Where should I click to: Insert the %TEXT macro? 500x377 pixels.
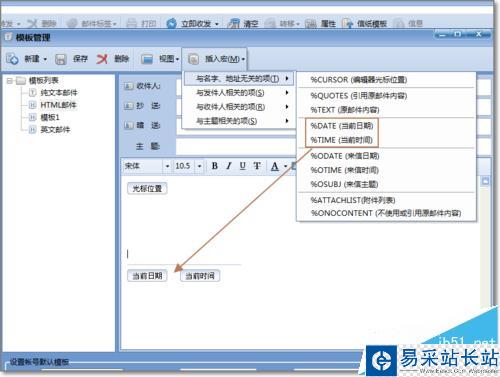pos(345,110)
